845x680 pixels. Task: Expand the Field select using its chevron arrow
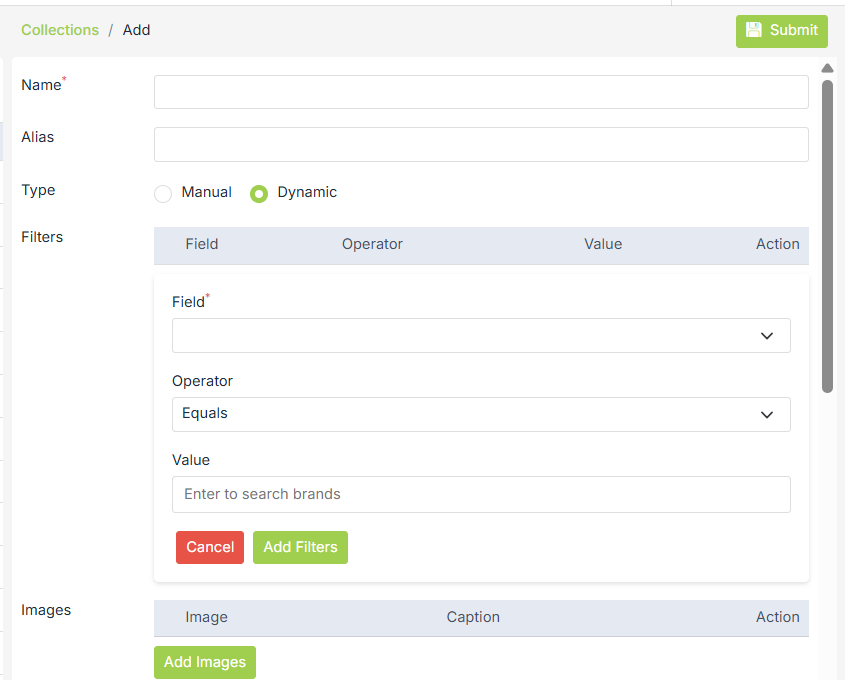point(767,335)
